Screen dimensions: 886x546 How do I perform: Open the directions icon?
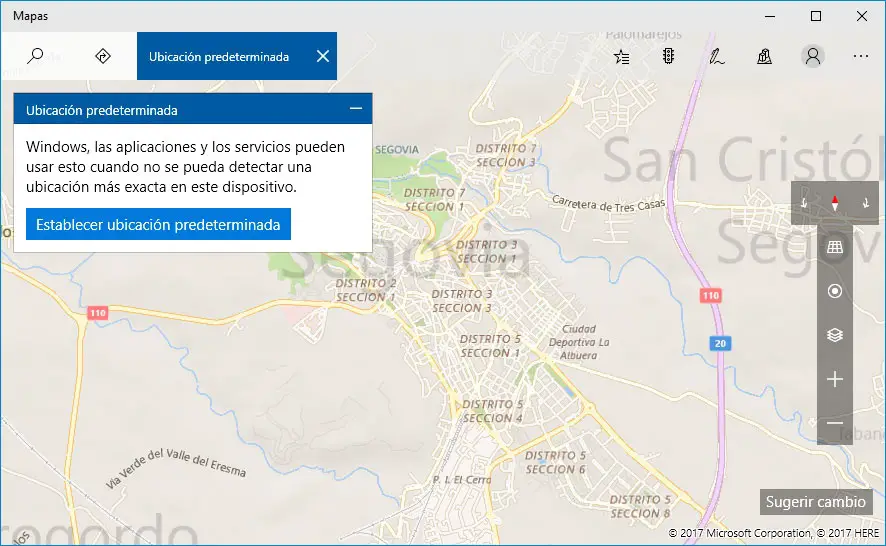click(x=103, y=56)
